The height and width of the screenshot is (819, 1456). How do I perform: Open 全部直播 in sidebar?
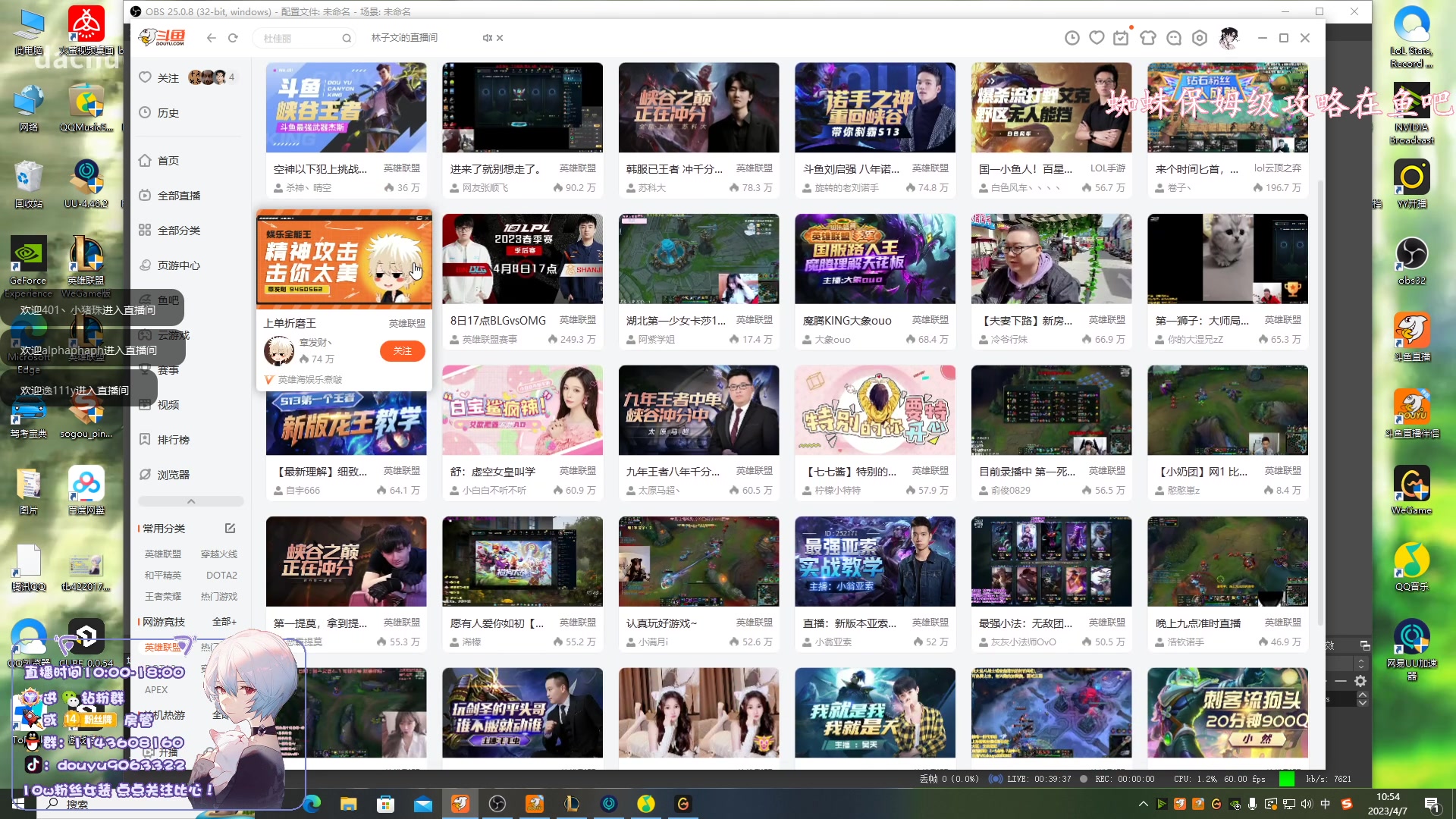click(178, 196)
